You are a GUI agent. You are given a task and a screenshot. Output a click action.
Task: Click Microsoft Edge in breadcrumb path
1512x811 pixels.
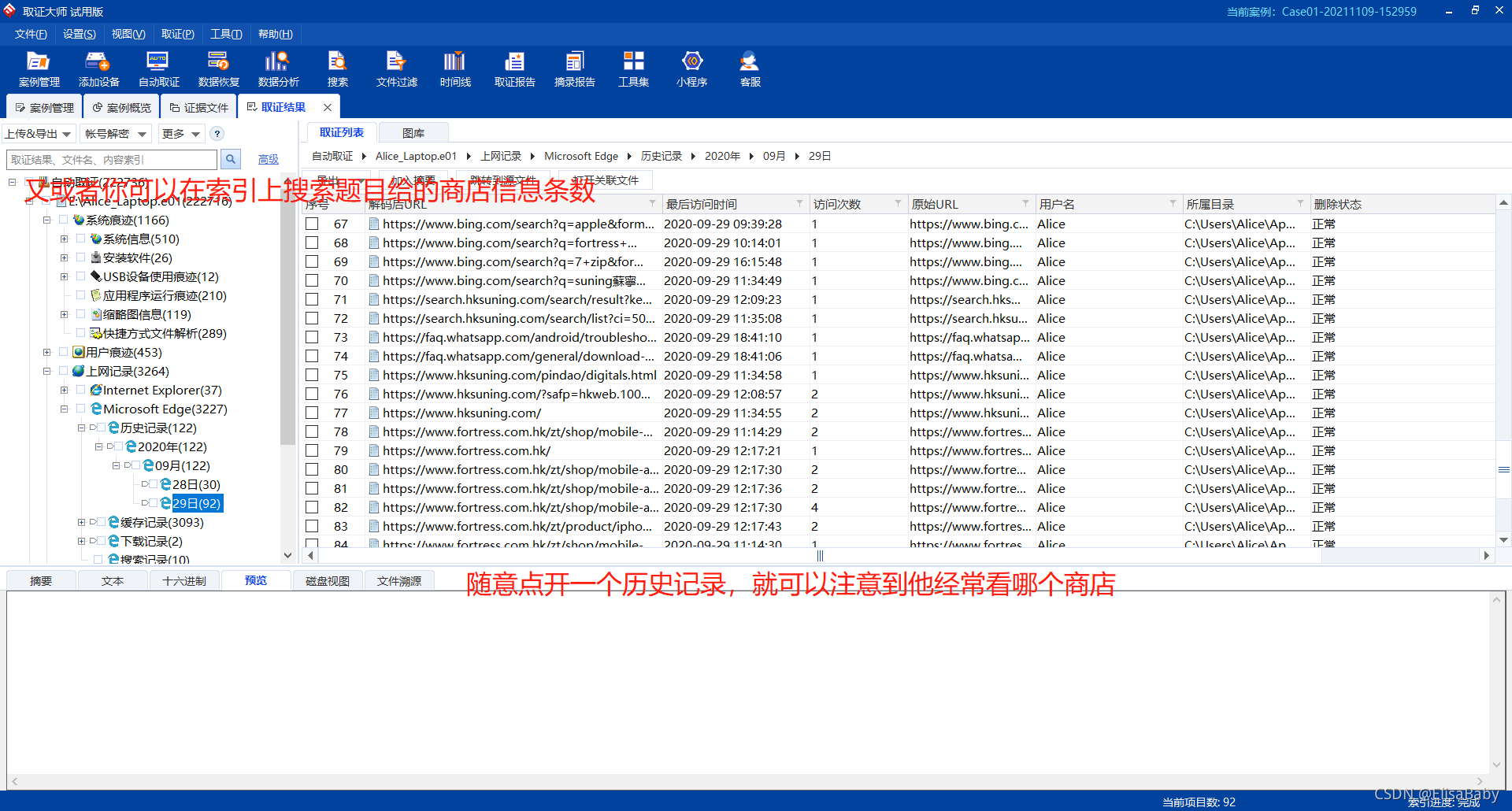click(581, 156)
